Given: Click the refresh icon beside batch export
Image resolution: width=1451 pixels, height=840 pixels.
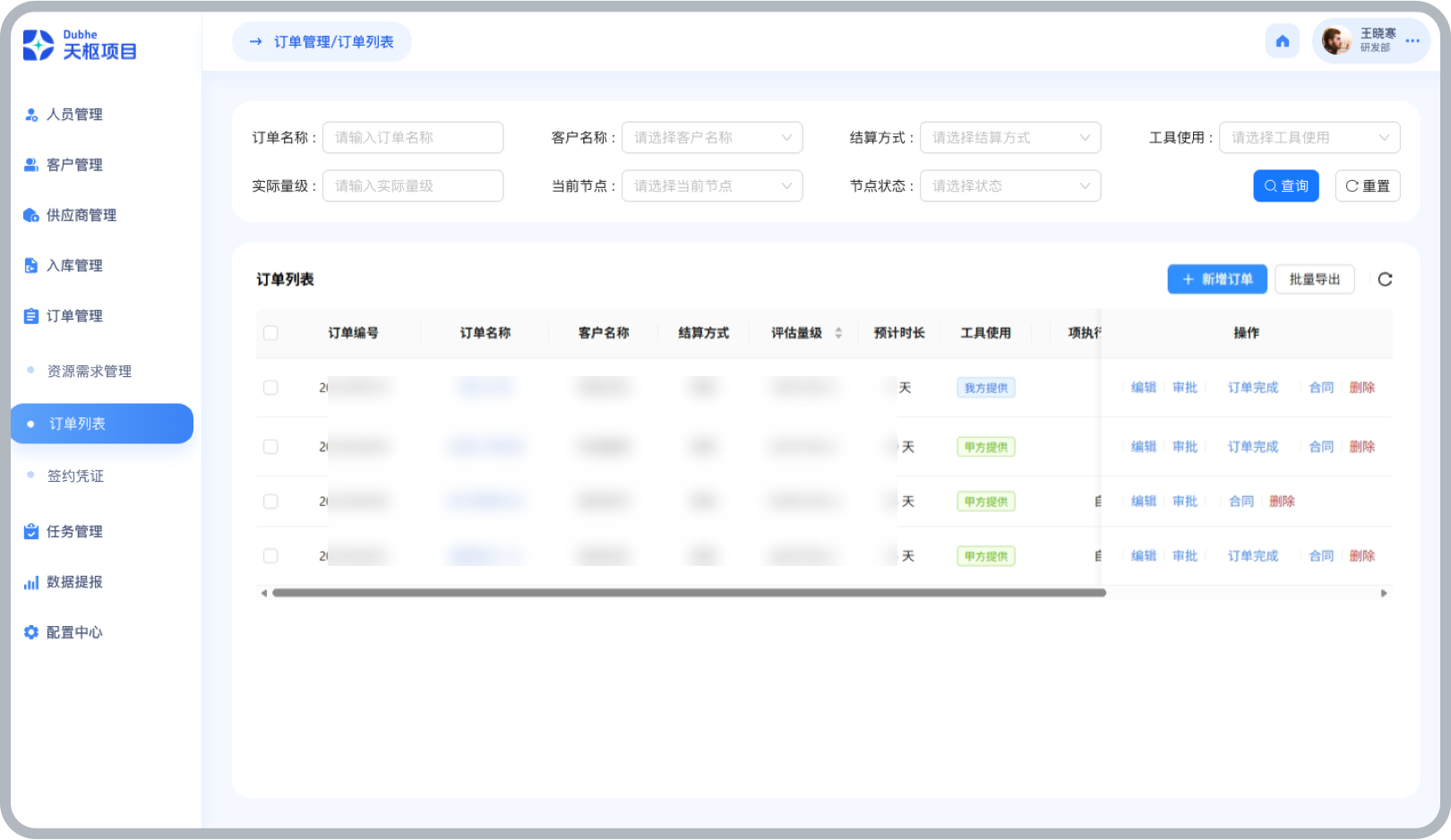Looking at the screenshot, I should tap(1385, 279).
